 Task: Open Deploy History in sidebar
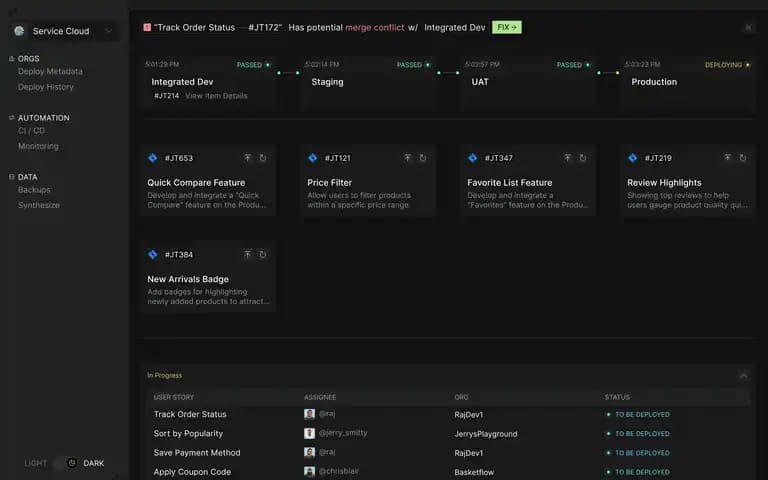click(46, 87)
